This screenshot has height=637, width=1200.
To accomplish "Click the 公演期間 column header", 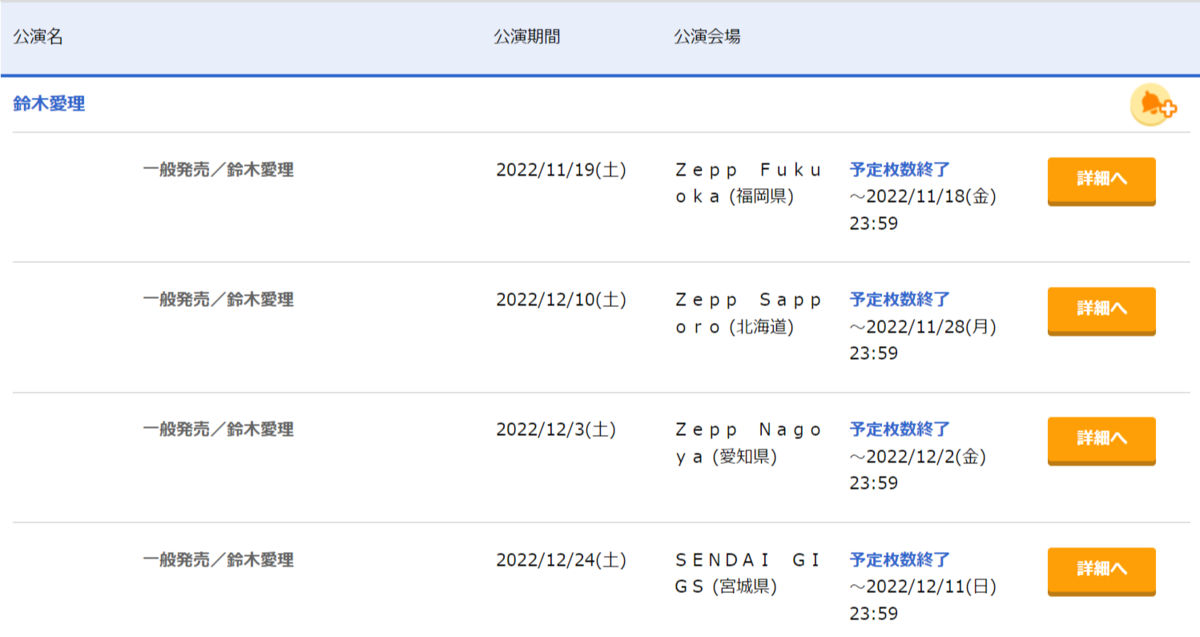I will pos(527,37).
